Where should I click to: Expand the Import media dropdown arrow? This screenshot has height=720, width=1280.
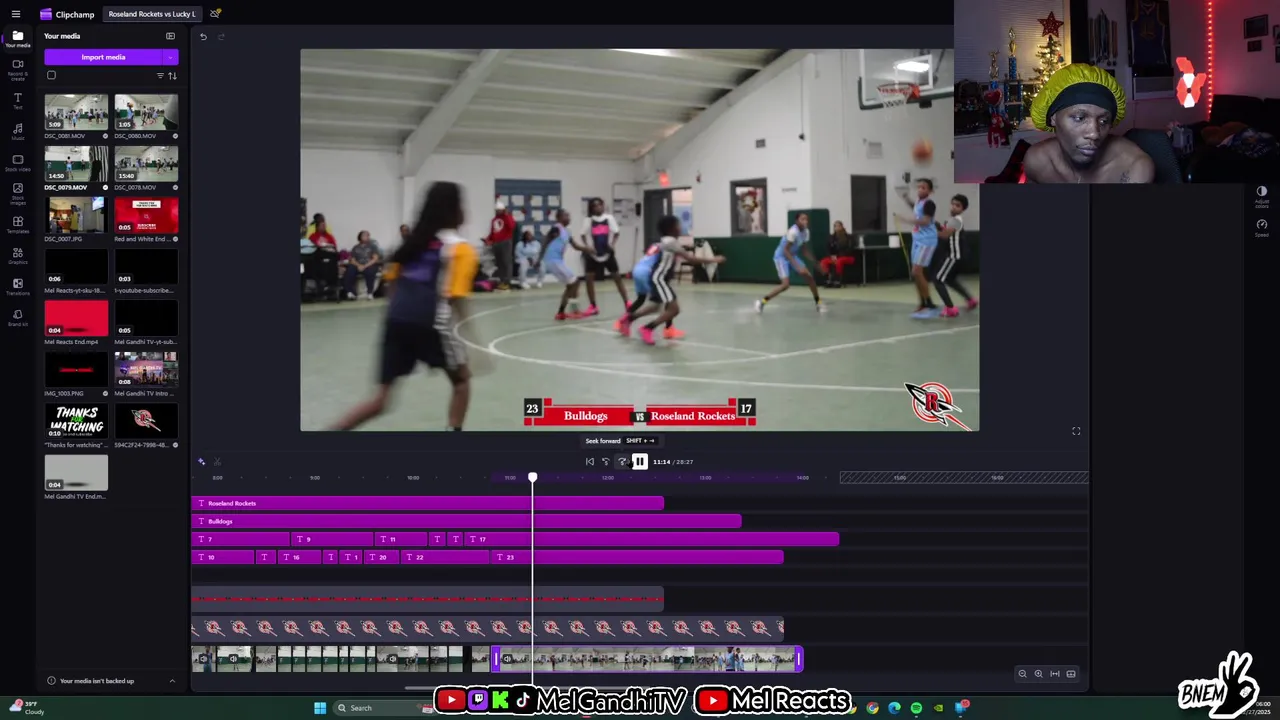click(171, 57)
